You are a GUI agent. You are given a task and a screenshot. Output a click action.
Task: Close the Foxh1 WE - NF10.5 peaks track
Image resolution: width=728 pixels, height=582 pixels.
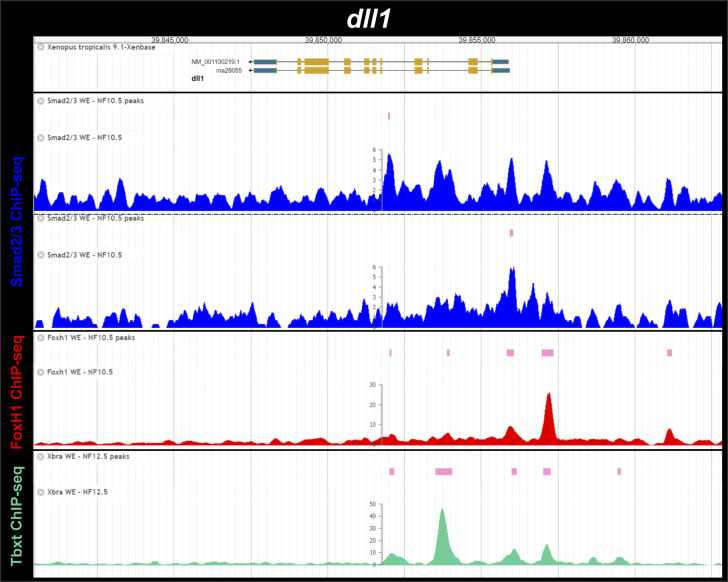point(41,338)
